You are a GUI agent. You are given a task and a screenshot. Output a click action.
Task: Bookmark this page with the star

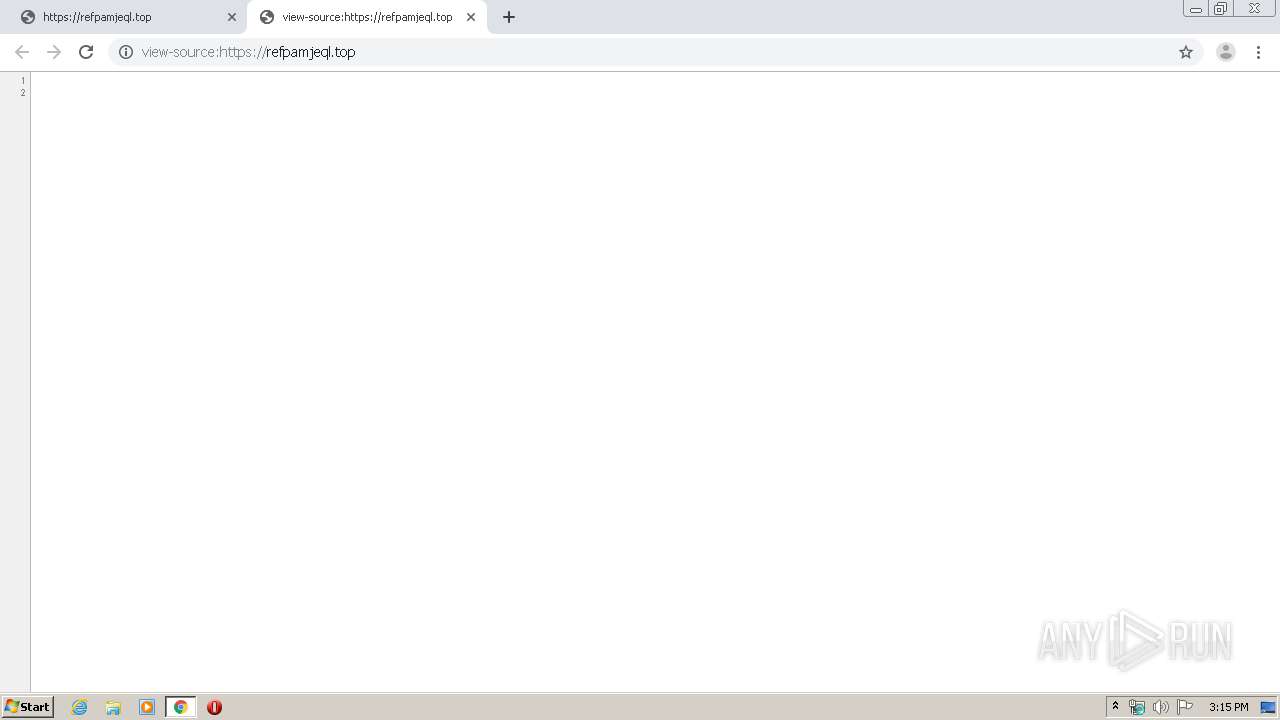[x=1186, y=52]
